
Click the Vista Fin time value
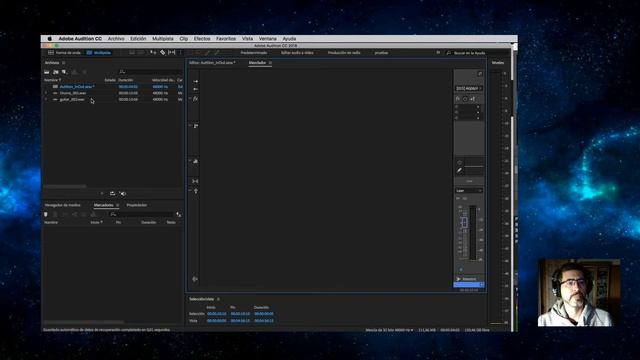pyautogui.click(x=240, y=321)
